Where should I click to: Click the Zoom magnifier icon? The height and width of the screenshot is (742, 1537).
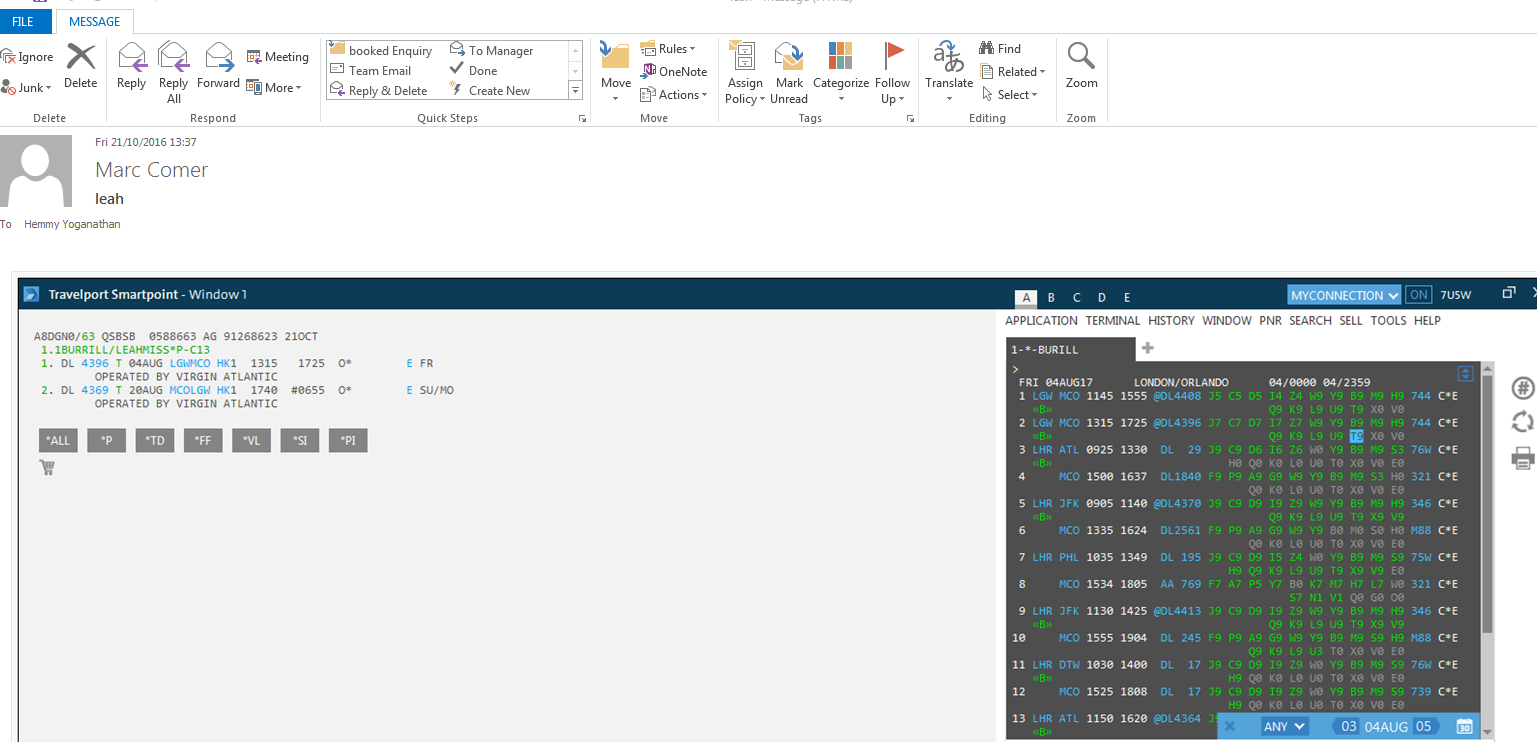pyautogui.click(x=1081, y=66)
